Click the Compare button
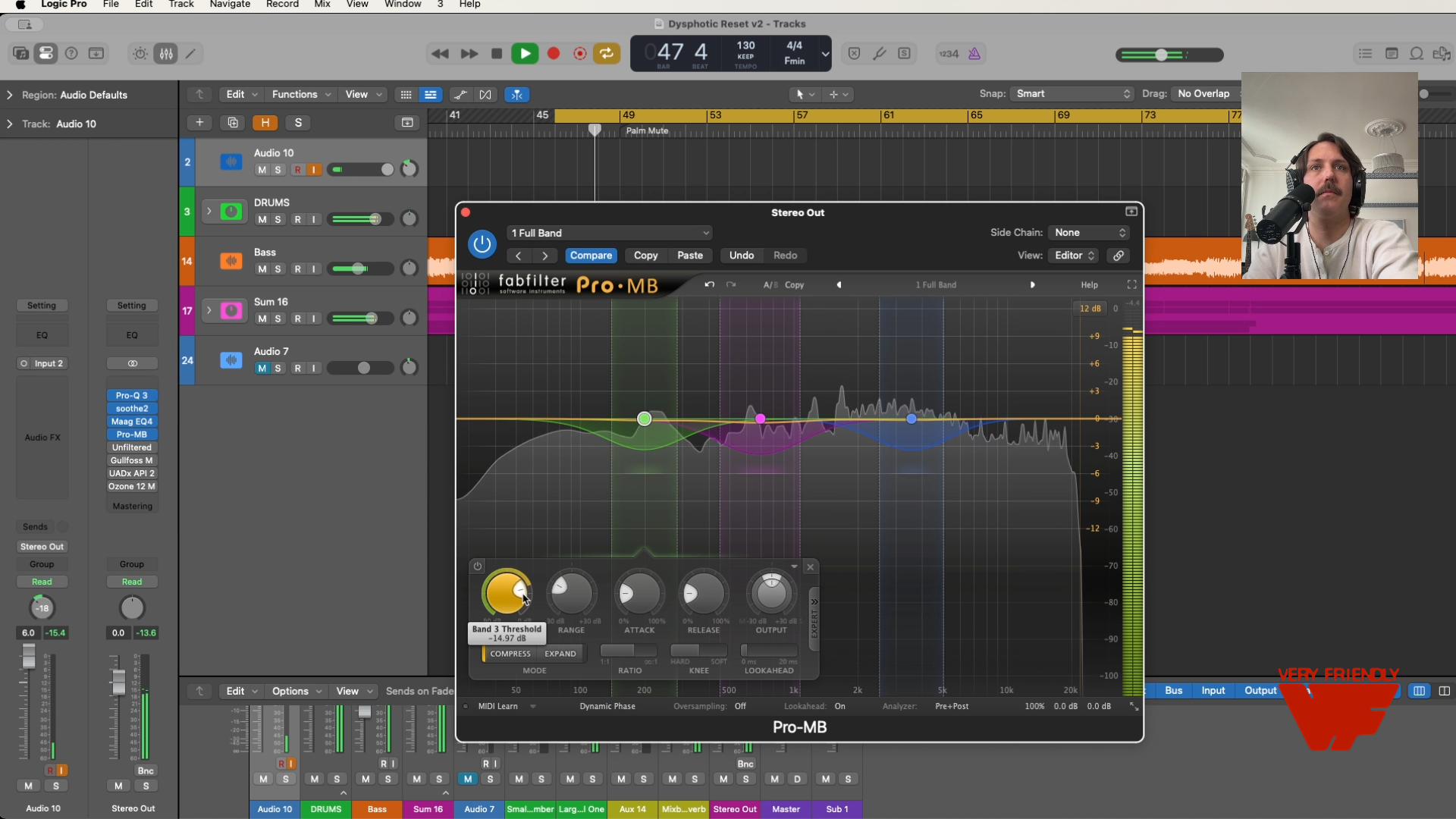This screenshot has width=1456, height=819. 591,256
